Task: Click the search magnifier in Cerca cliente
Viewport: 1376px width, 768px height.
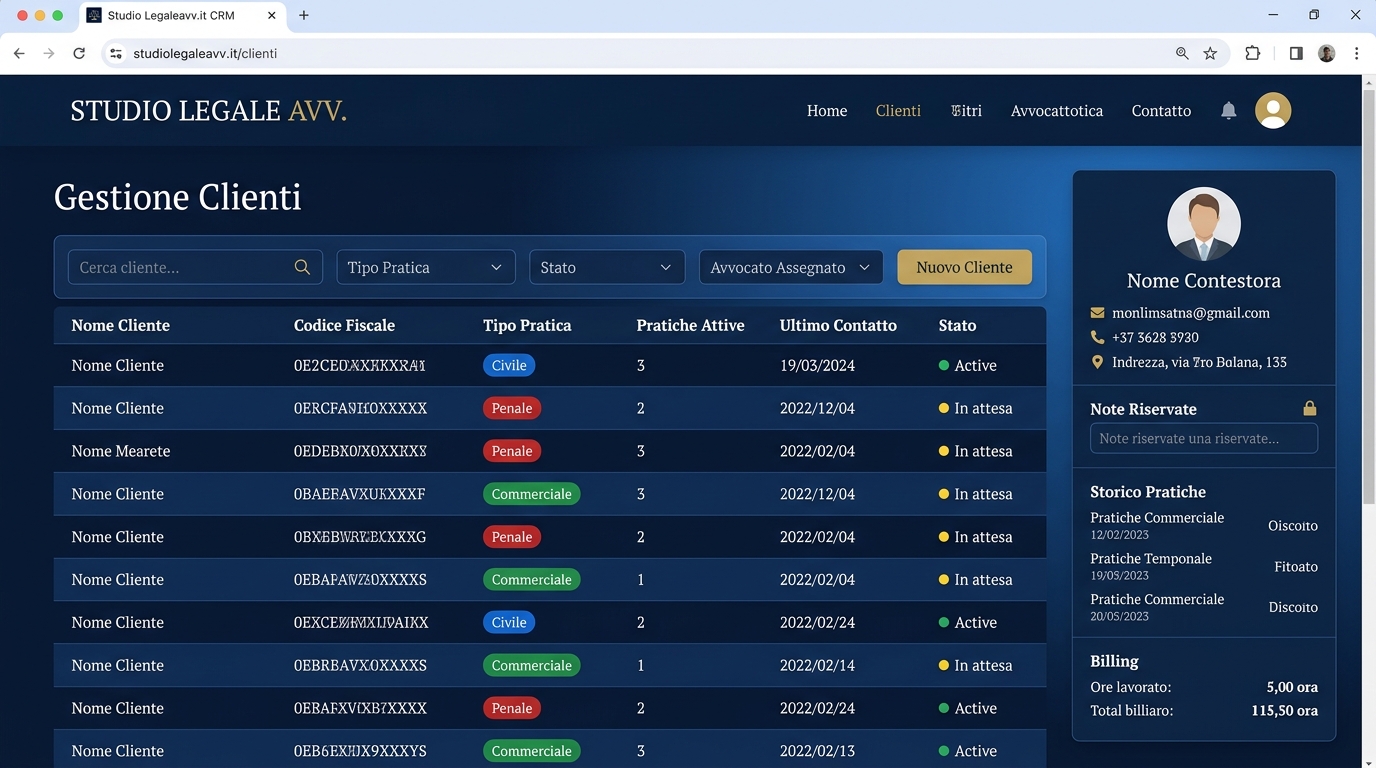Action: coord(302,267)
